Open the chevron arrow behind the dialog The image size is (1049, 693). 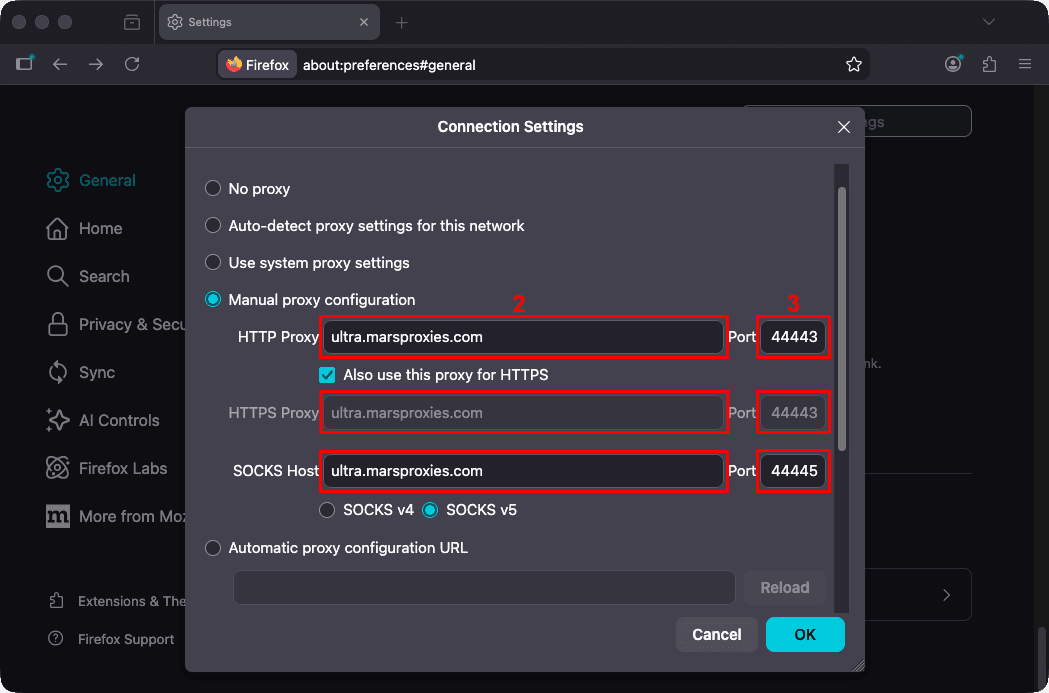coord(947,595)
